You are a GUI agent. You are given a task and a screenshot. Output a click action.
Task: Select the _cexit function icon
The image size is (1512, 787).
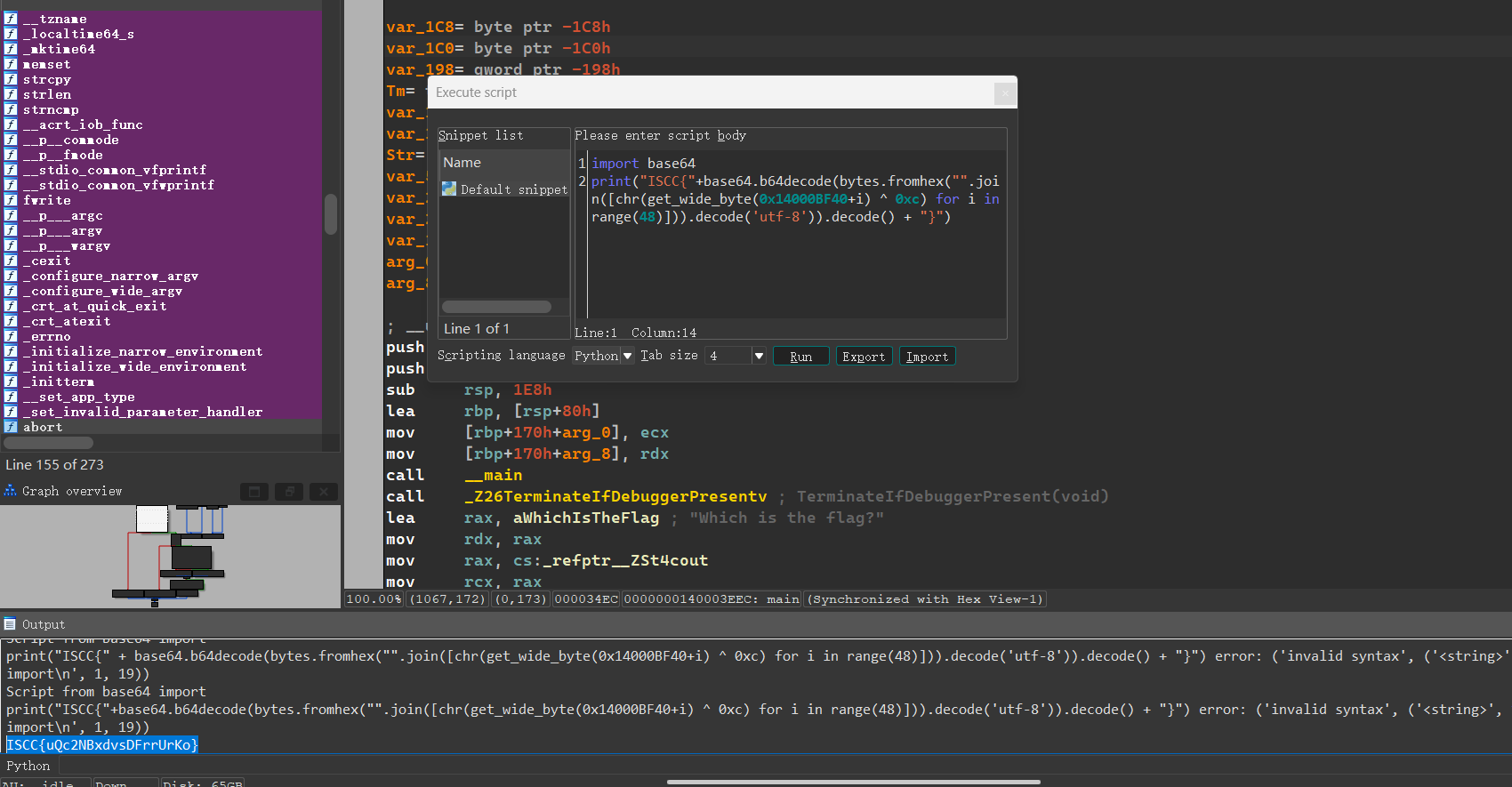coord(11,261)
